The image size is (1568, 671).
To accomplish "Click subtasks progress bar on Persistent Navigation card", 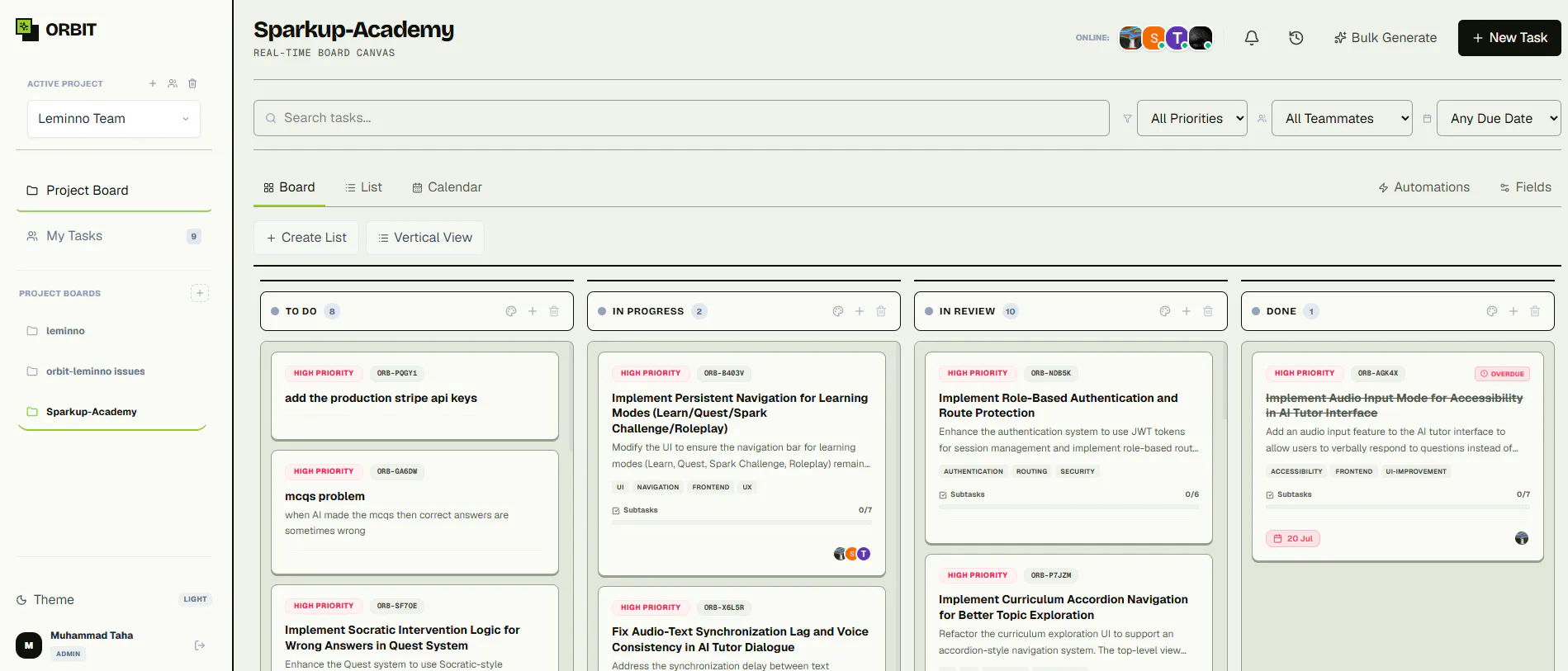I will pyautogui.click(x=741, y=522).
